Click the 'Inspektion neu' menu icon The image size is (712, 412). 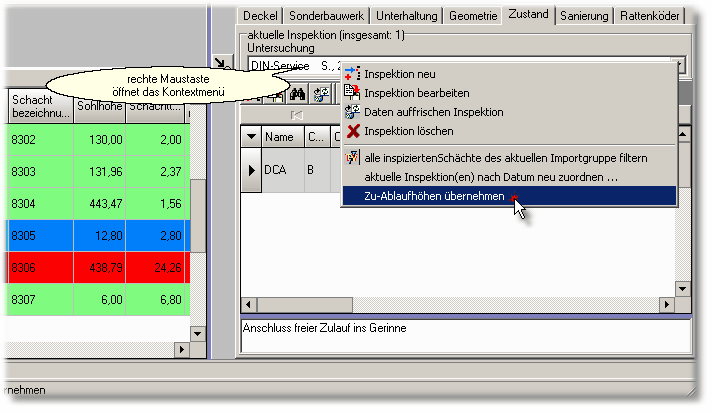point(351,74)
